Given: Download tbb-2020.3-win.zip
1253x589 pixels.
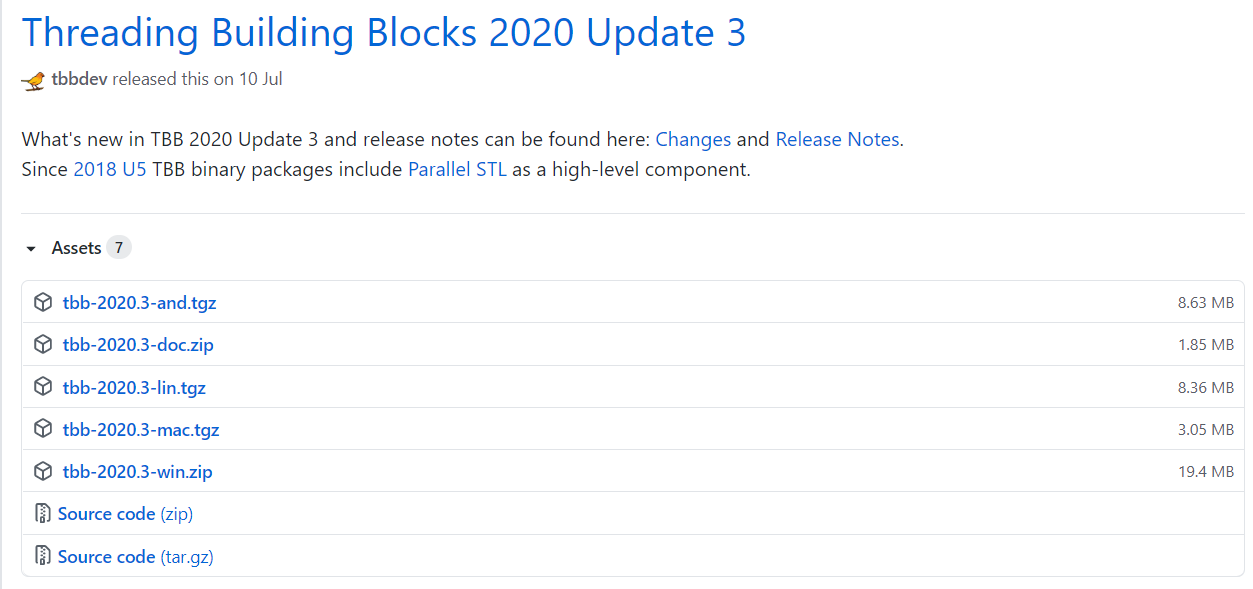Looking at the screenshot, I should (135, 471).
